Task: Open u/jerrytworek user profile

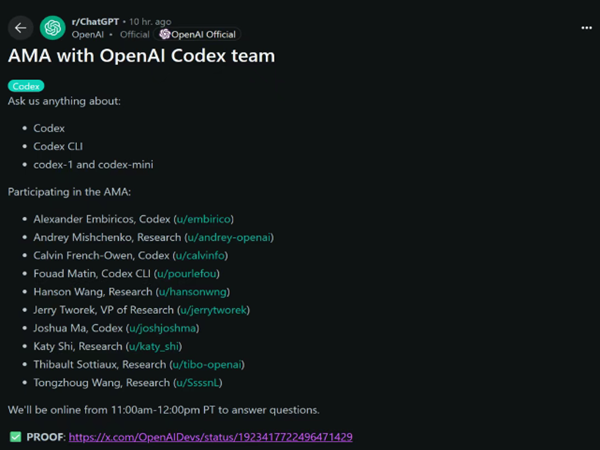Action: click(x=214, y=310)
